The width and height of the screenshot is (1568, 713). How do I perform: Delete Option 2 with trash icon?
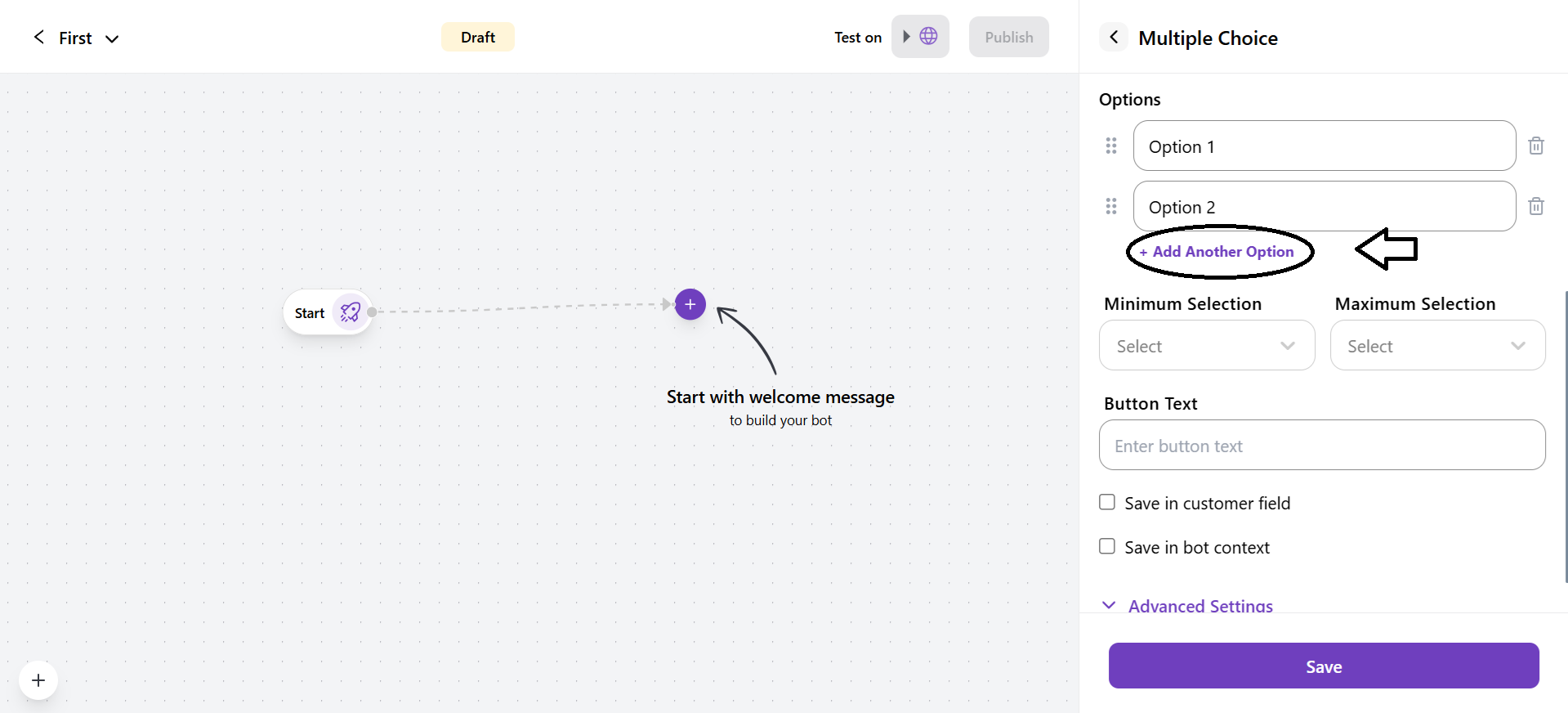[x=1535, y=206]
